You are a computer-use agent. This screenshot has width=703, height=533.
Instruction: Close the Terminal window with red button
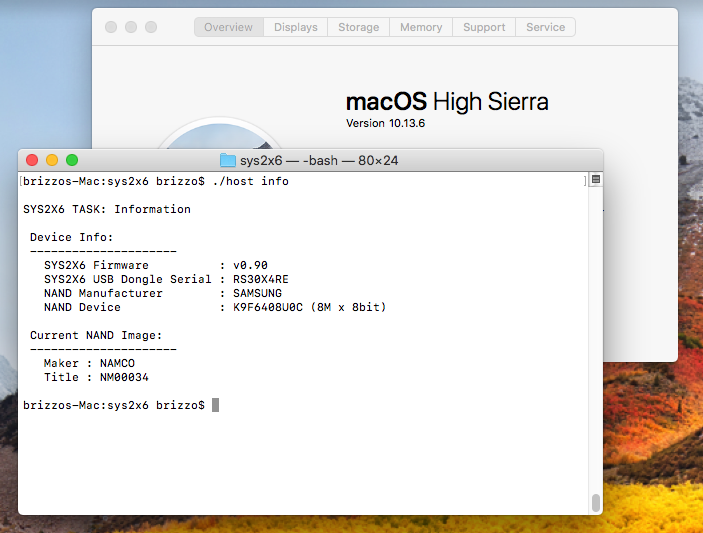(32, 160)
